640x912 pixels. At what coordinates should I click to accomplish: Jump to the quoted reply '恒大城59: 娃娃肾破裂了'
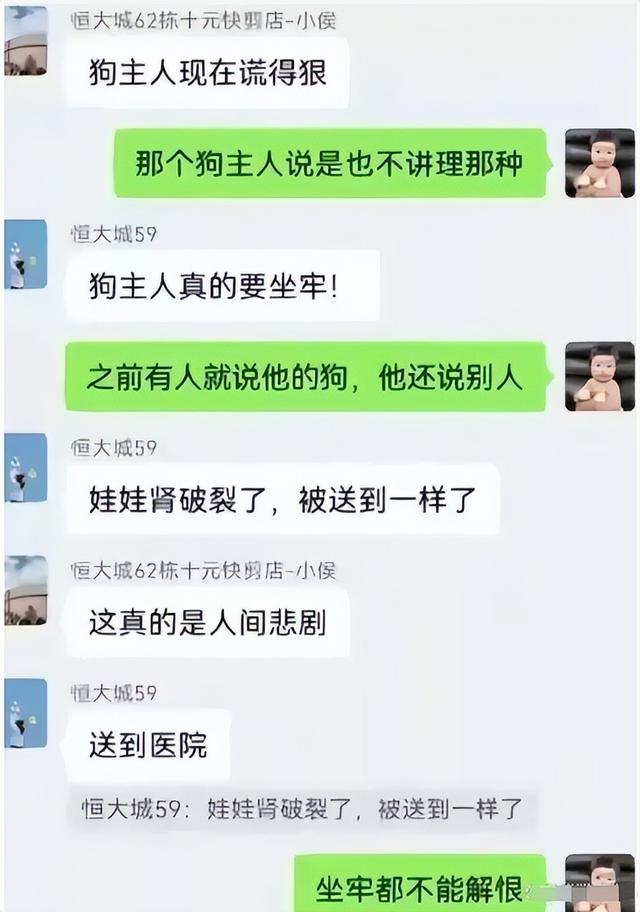pyautogui.click(x=301, y=809)
